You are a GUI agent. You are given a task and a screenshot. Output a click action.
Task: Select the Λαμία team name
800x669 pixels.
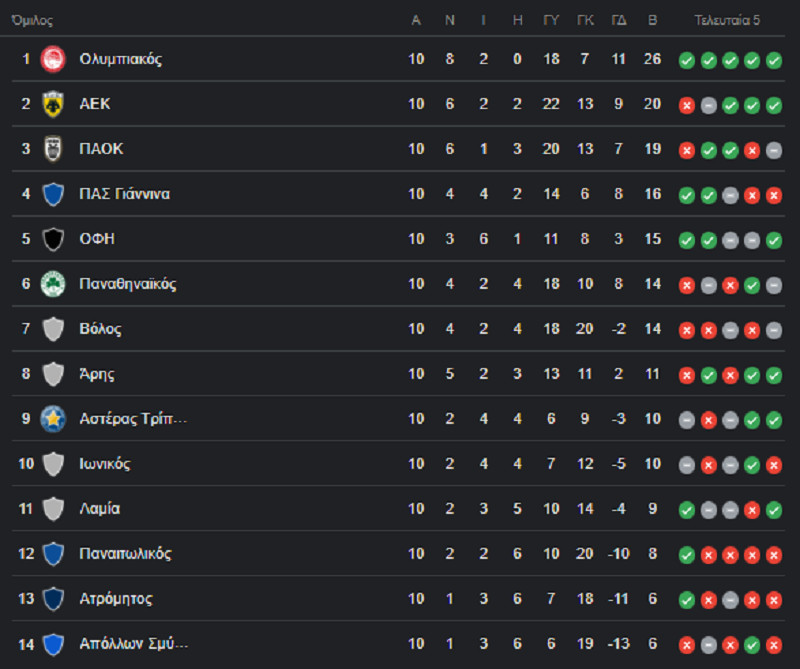tap(100, 509)
